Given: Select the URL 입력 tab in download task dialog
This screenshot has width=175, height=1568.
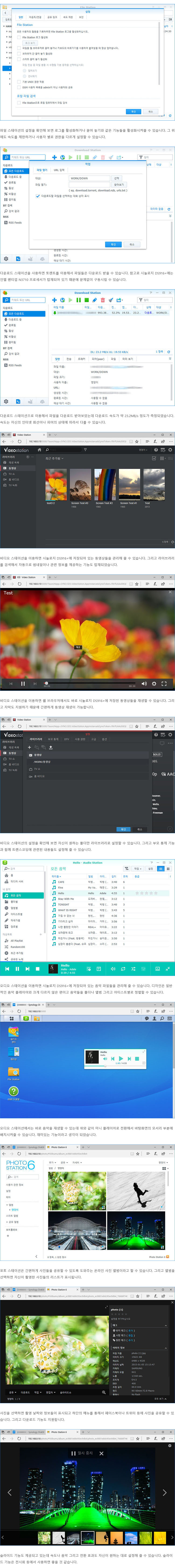Looking at the screenshot, I should pyautogui.click(x=59, y=170).
